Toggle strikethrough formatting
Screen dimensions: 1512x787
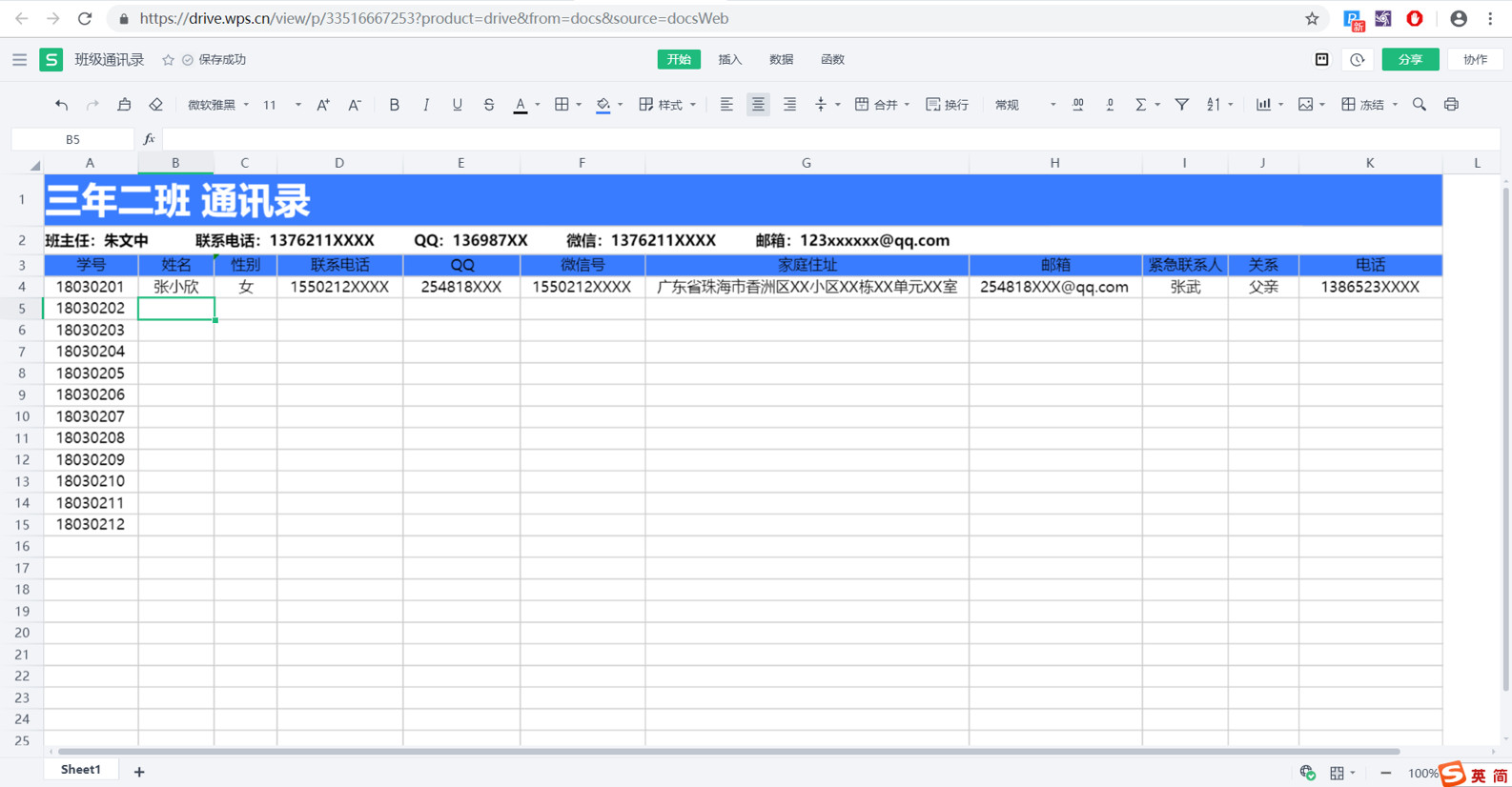489,105
